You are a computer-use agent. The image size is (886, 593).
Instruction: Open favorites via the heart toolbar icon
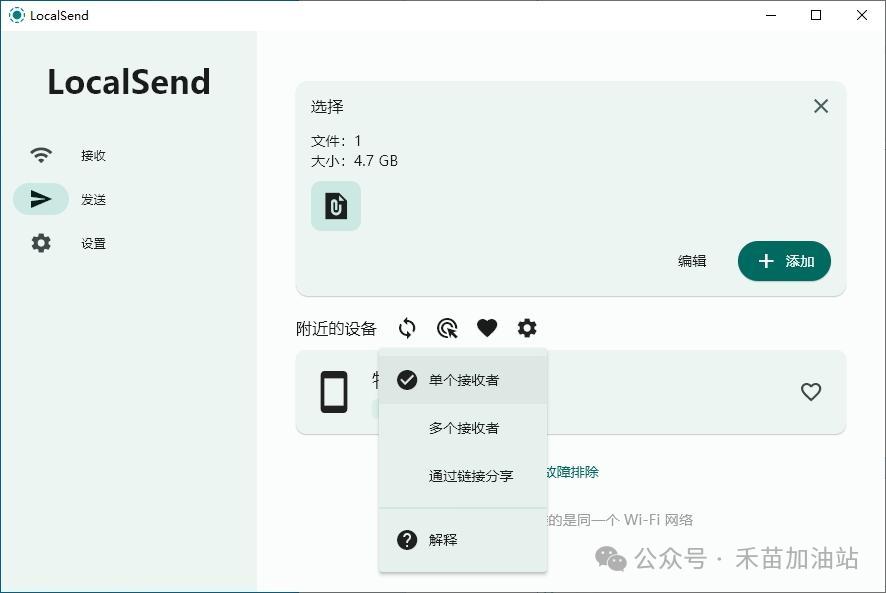[x=487, y=328]
